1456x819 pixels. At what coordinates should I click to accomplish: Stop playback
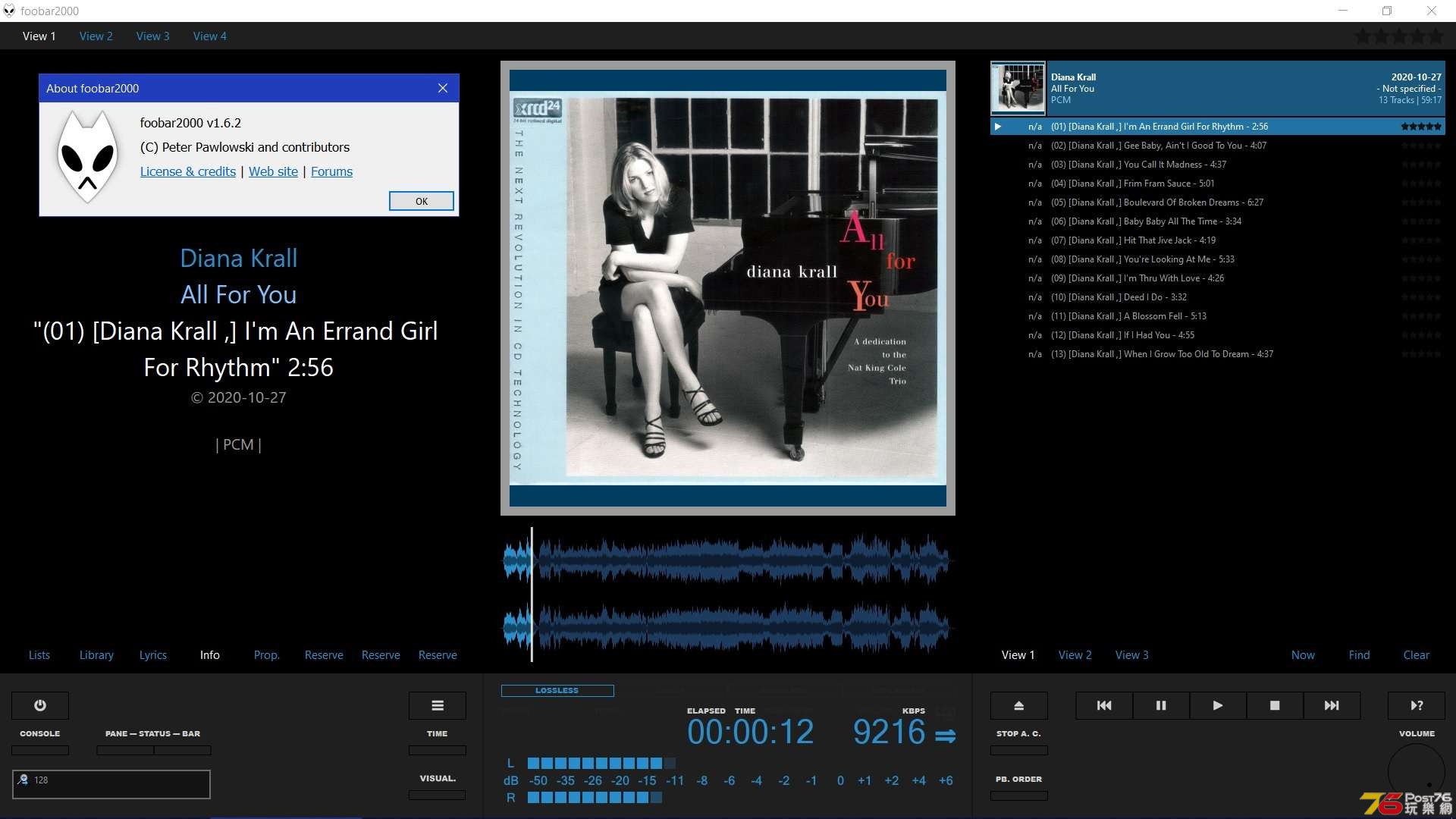1275,705
